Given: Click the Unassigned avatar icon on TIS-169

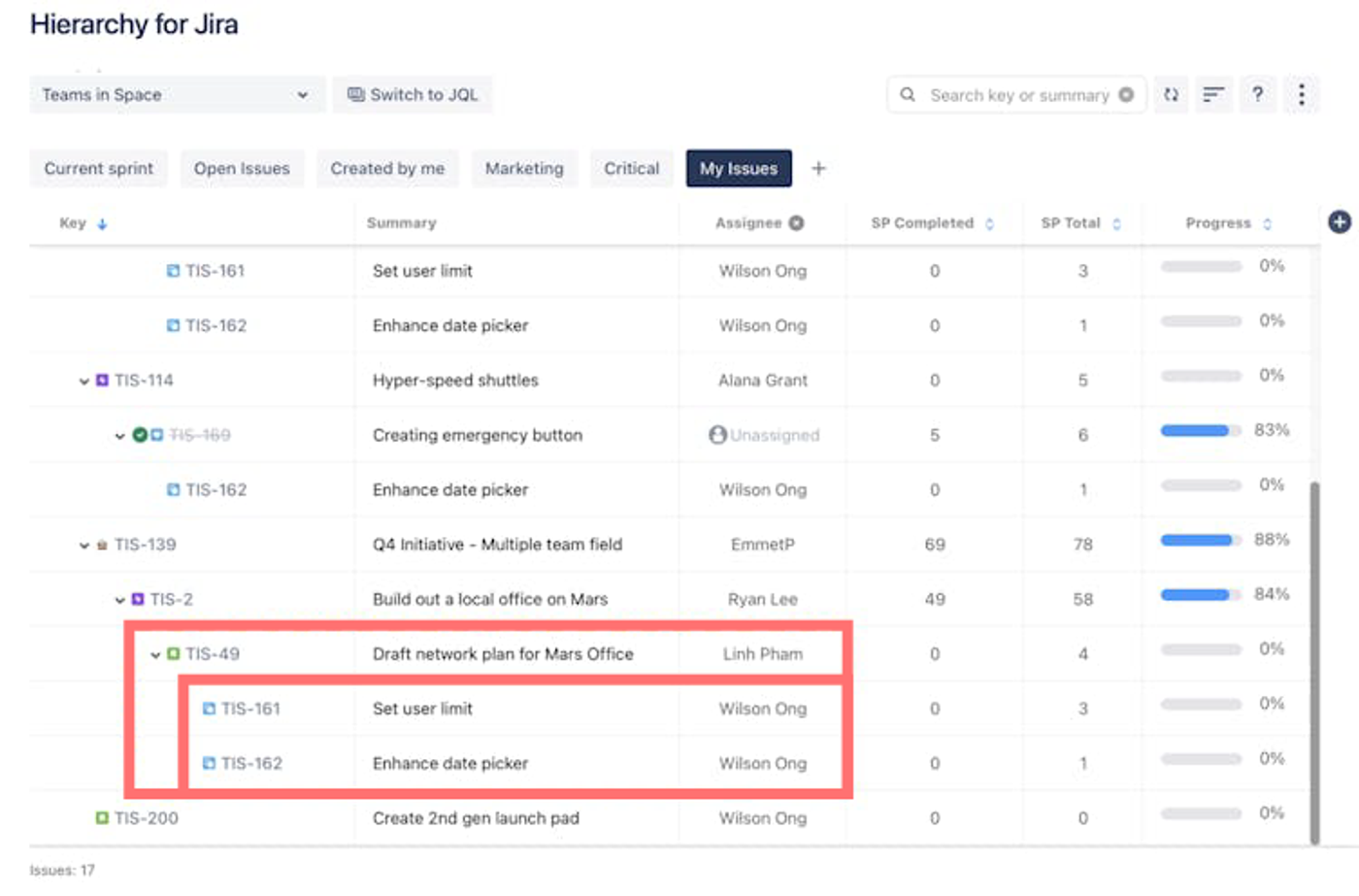Looking at the screenshot, I should (x=717, y=435).
